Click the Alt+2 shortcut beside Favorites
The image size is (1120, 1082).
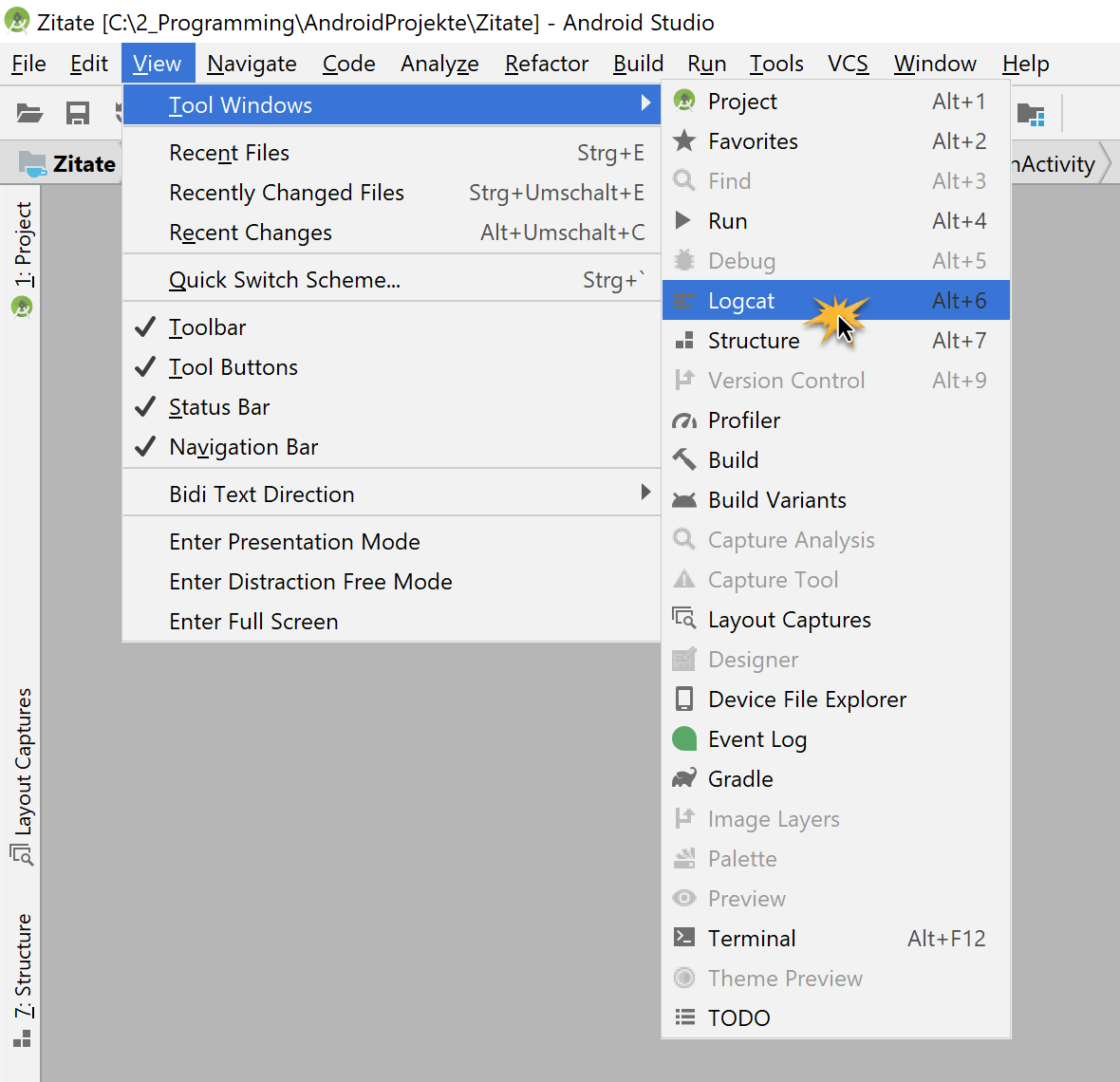click(x=959, y=141)
